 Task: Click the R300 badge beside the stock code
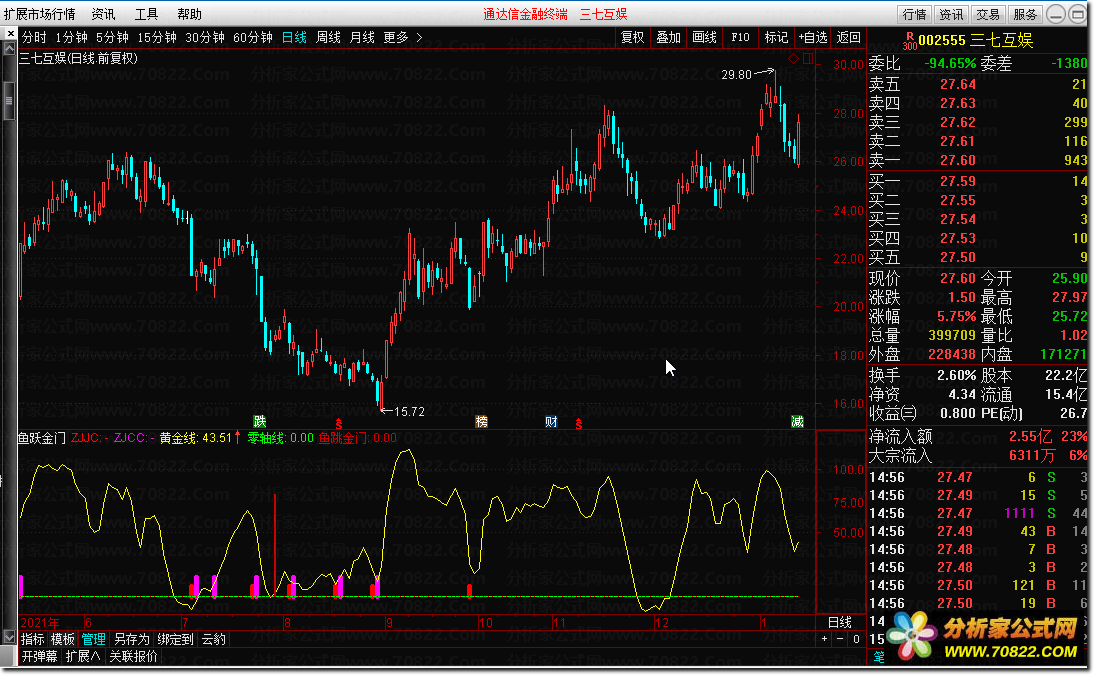pos(909,41)
